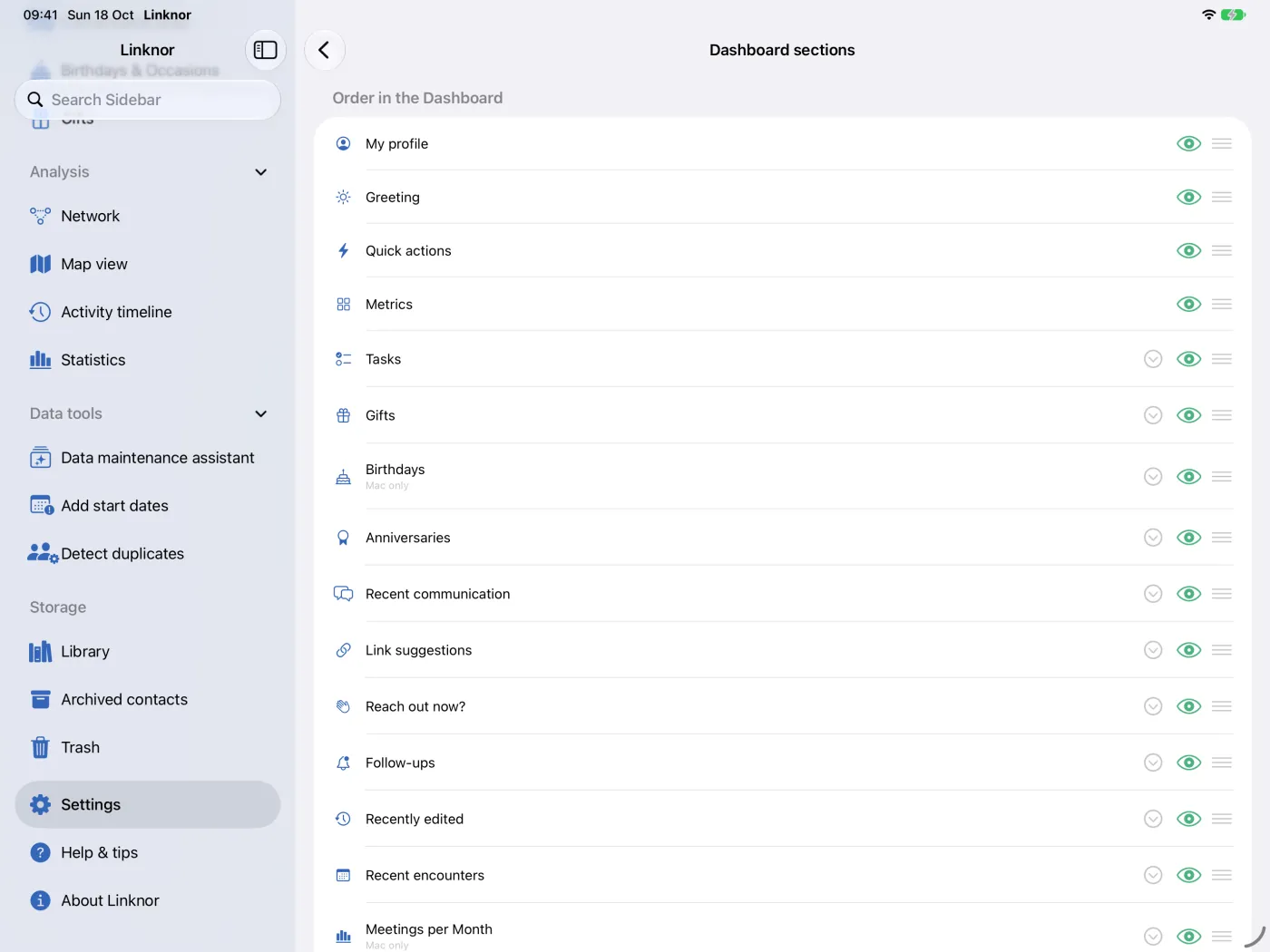Click the Trash bin icon
The height and width of the screenshot is (952, 1270).
tap(40, 747)
